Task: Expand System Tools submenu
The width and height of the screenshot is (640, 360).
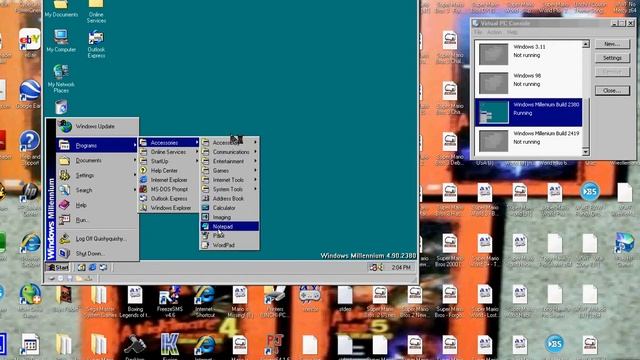Action: point(229,189)
